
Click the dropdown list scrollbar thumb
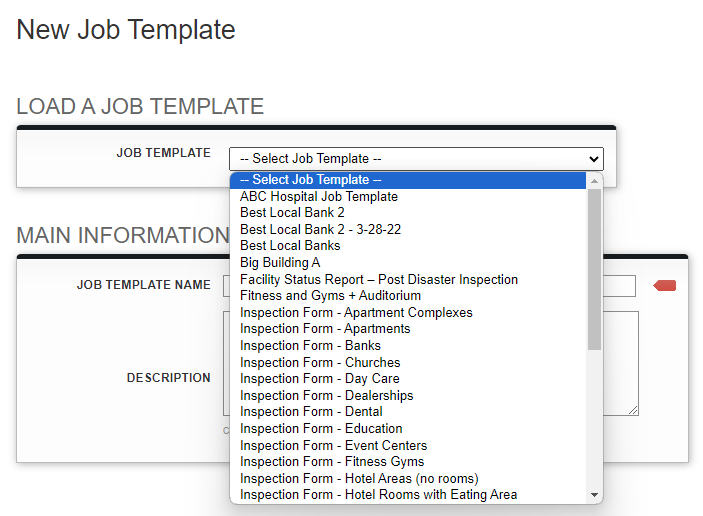tap(595, 269)
